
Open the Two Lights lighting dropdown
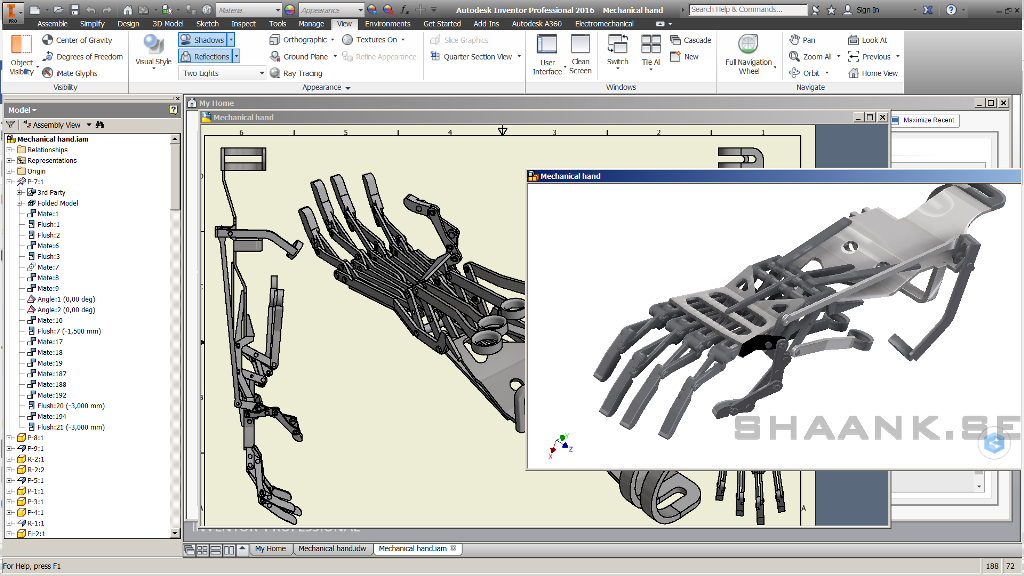point(222,73)
